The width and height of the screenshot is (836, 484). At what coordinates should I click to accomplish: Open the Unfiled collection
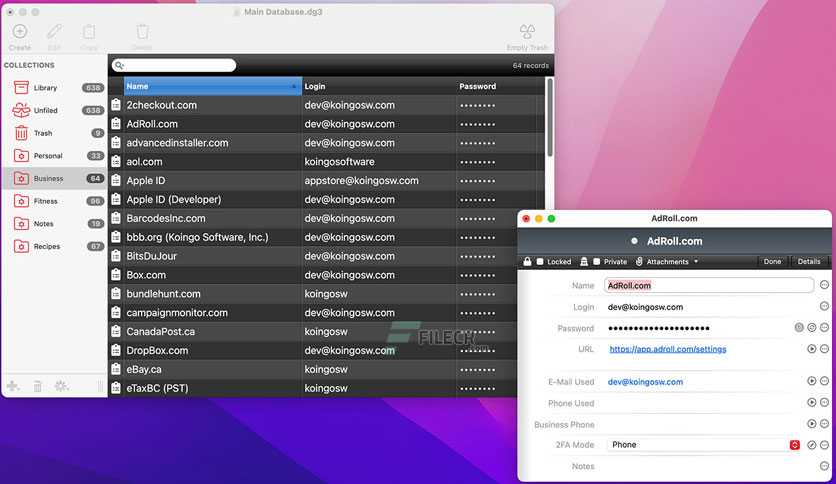(54, 110)
